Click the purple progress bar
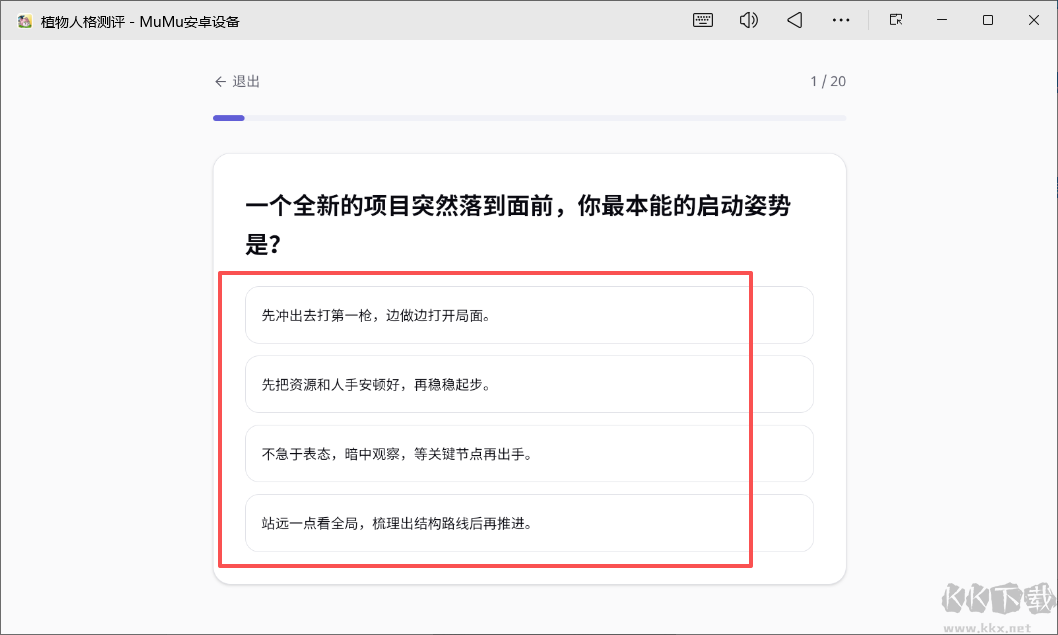This screenshot has width=1058, height=635. pyautogui.click(x=228, y=117)
